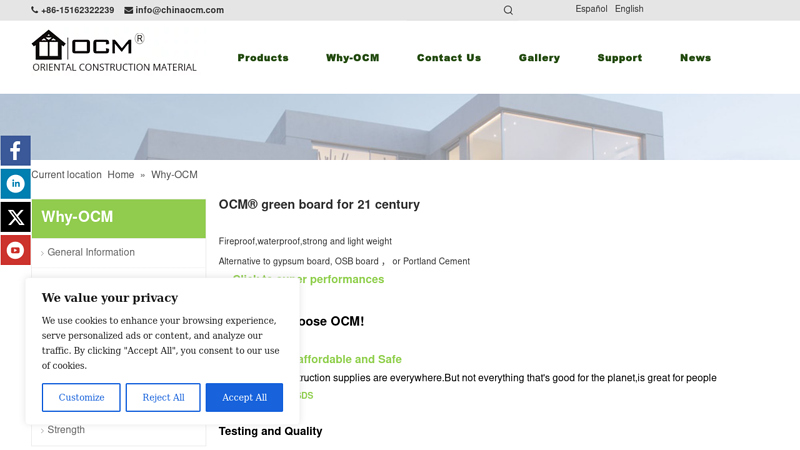800x450 pixels.
Task: Click the chevron before General Information
Action: [42, 253]
